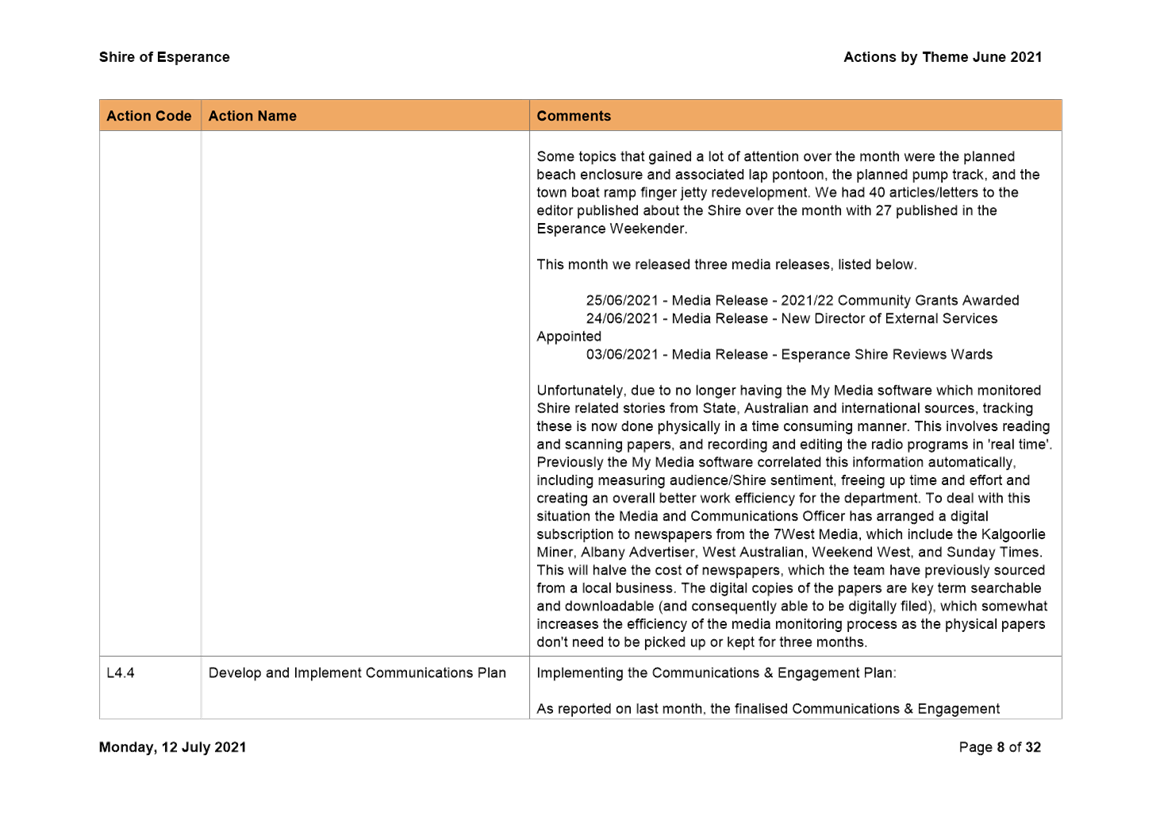Click the line 'This will halve the cost of newspapers'

click(791, 570)
